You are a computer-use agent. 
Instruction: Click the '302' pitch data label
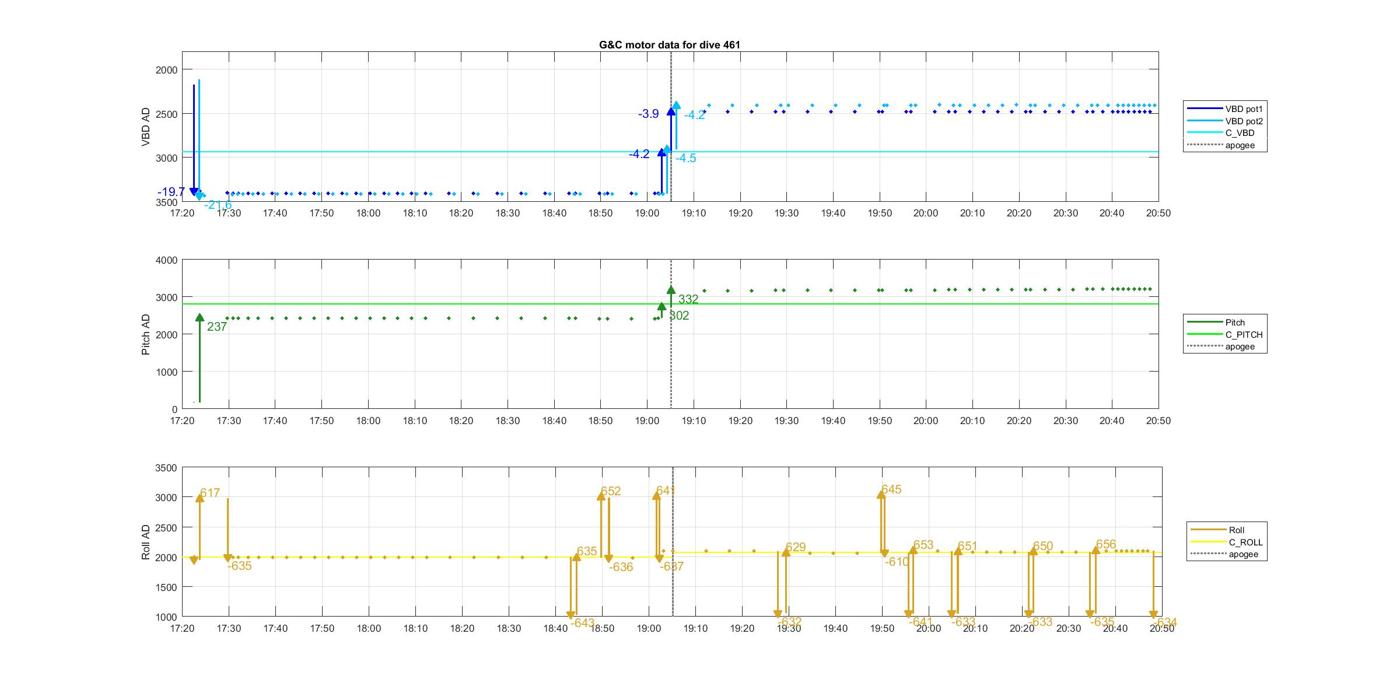click(678, 315)
